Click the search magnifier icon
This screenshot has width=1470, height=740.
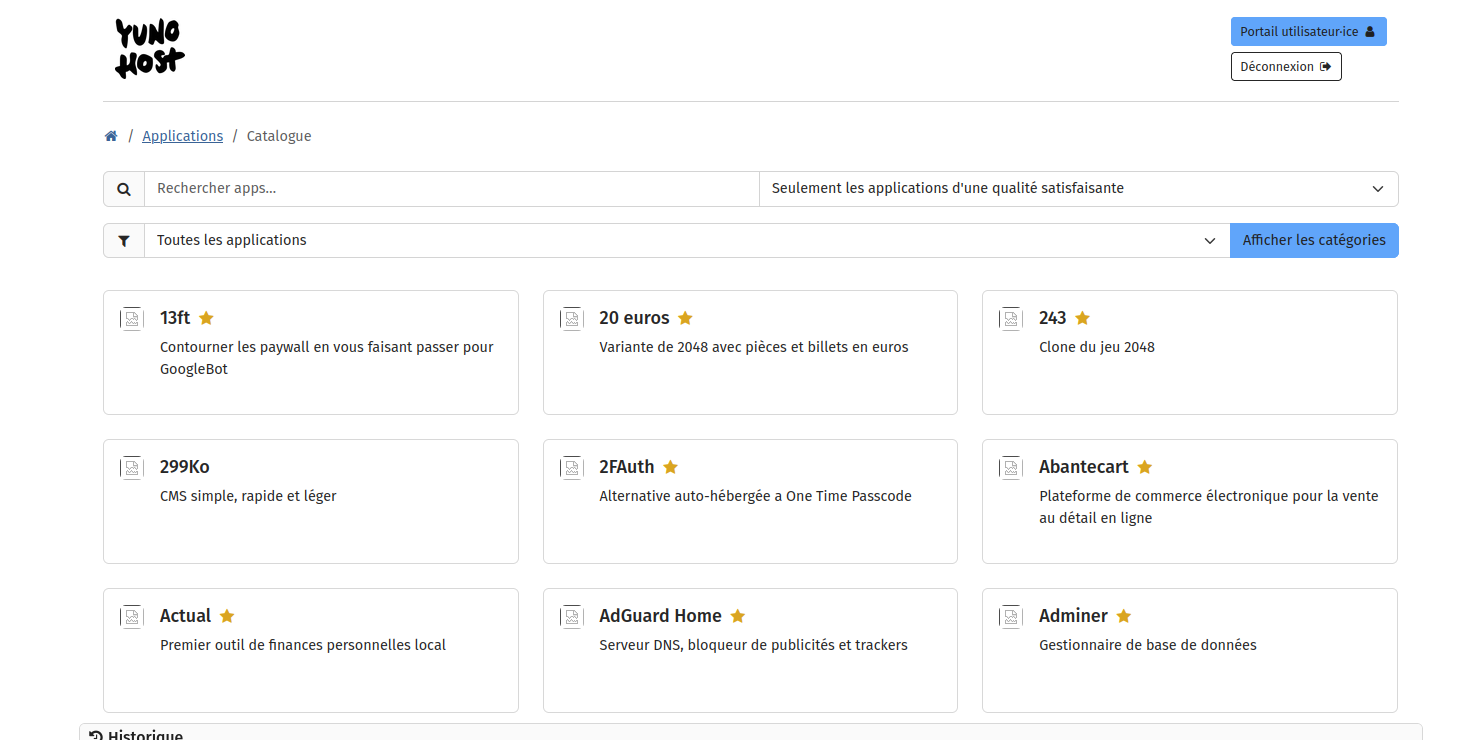(x=124, y=189)
